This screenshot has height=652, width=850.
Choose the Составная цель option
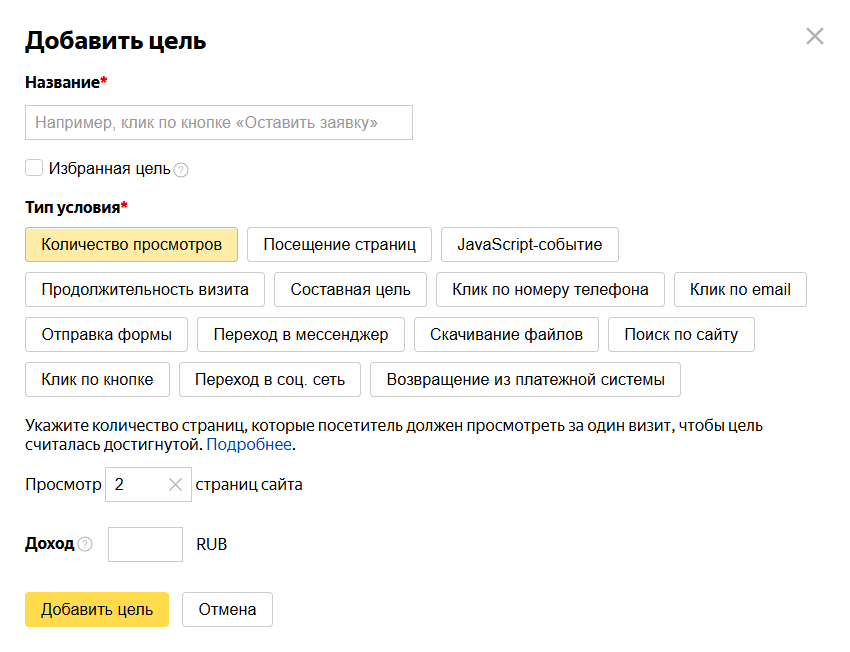pos(350,290)
